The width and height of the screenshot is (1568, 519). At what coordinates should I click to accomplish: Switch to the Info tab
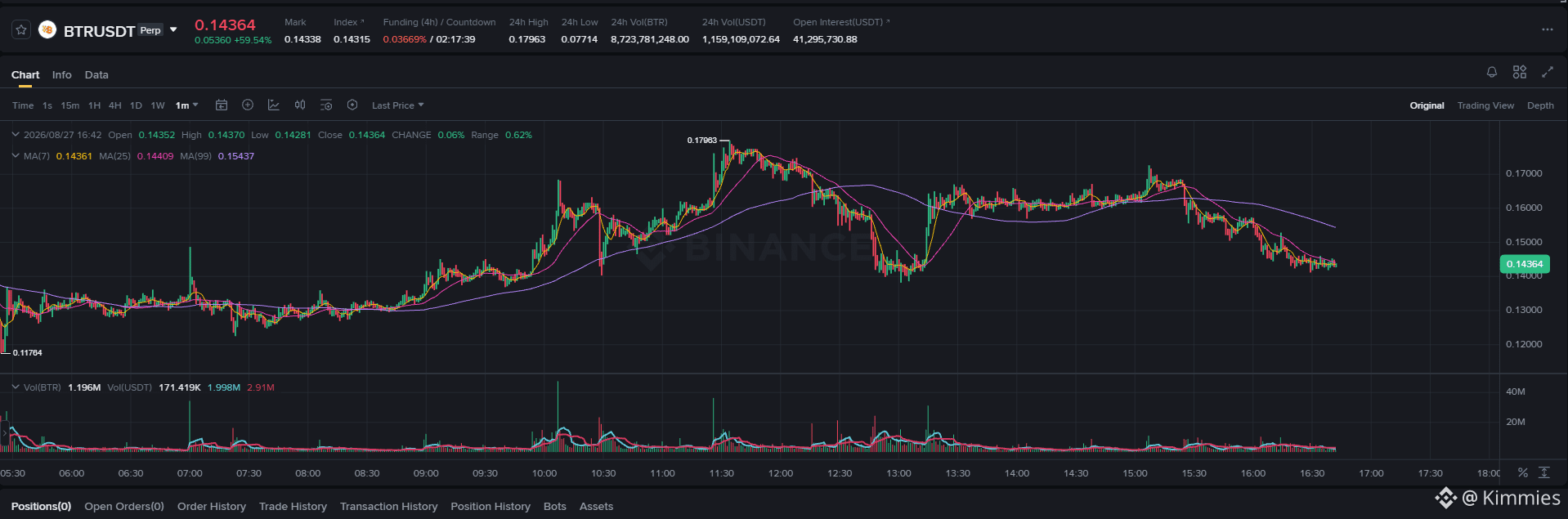62,74
